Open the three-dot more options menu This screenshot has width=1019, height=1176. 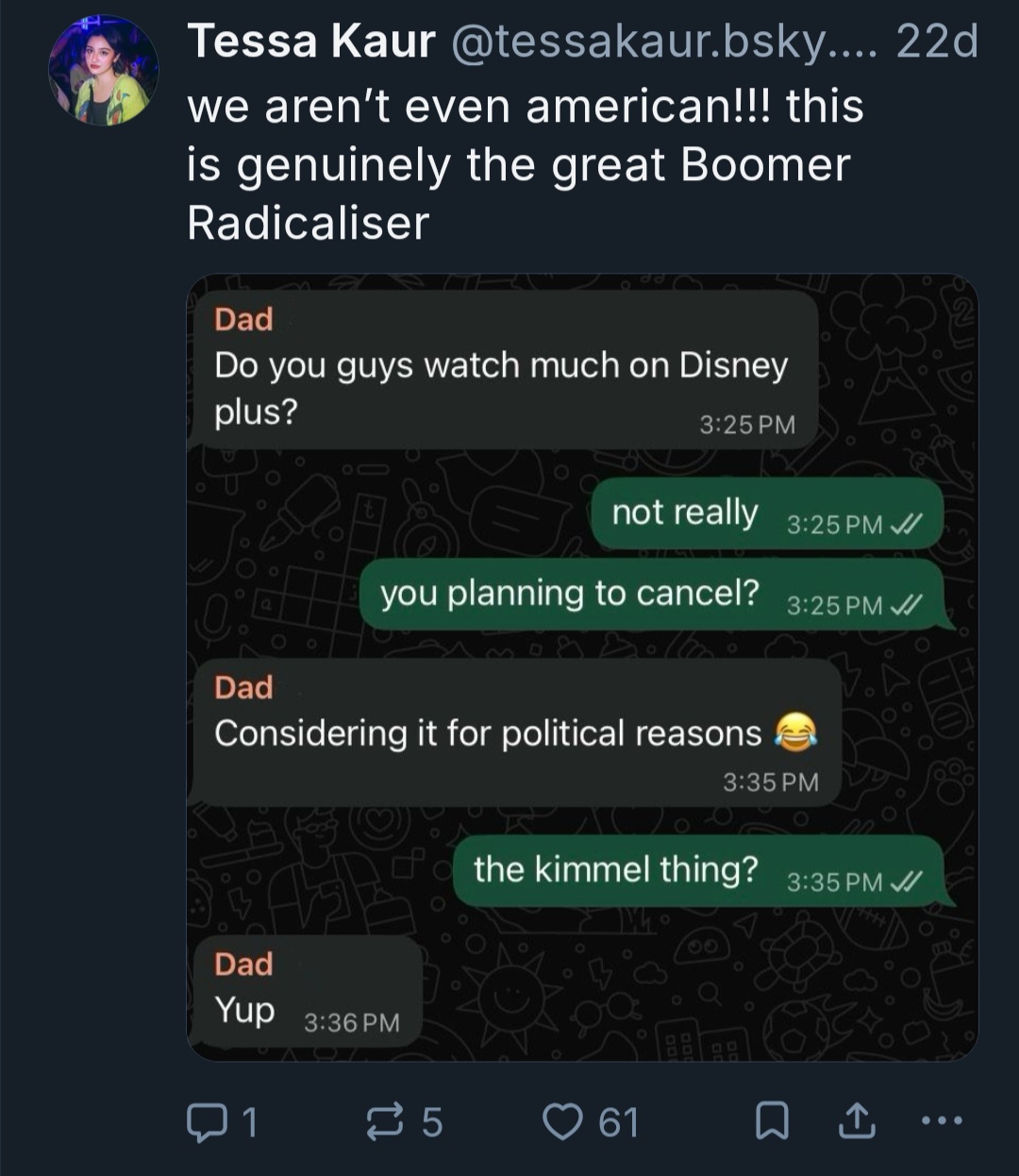click(x=941, y=1121)
